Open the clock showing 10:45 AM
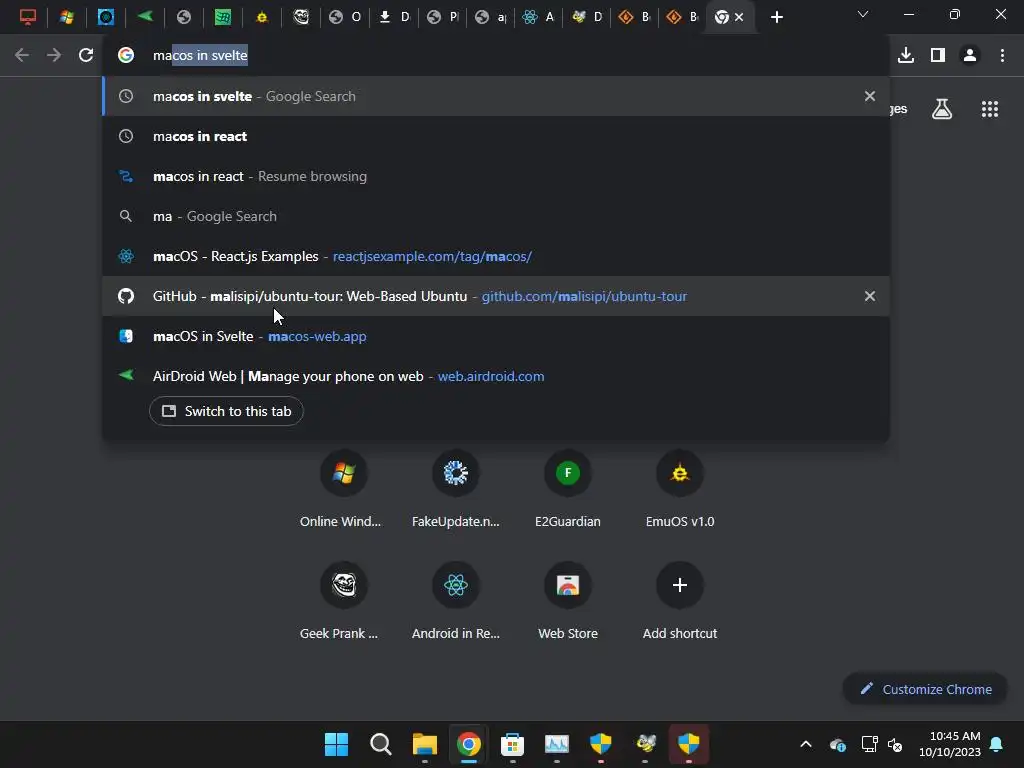The image size is (1024, 768). tap(950, 744)
